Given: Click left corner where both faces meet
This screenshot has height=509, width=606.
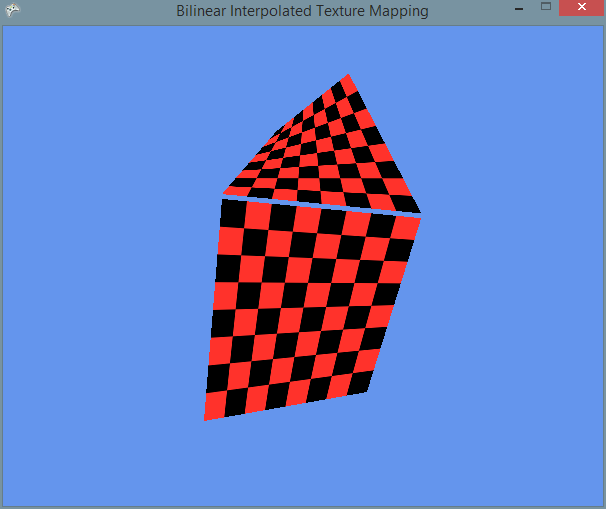Looking at the screenshot, I should 222,195.
